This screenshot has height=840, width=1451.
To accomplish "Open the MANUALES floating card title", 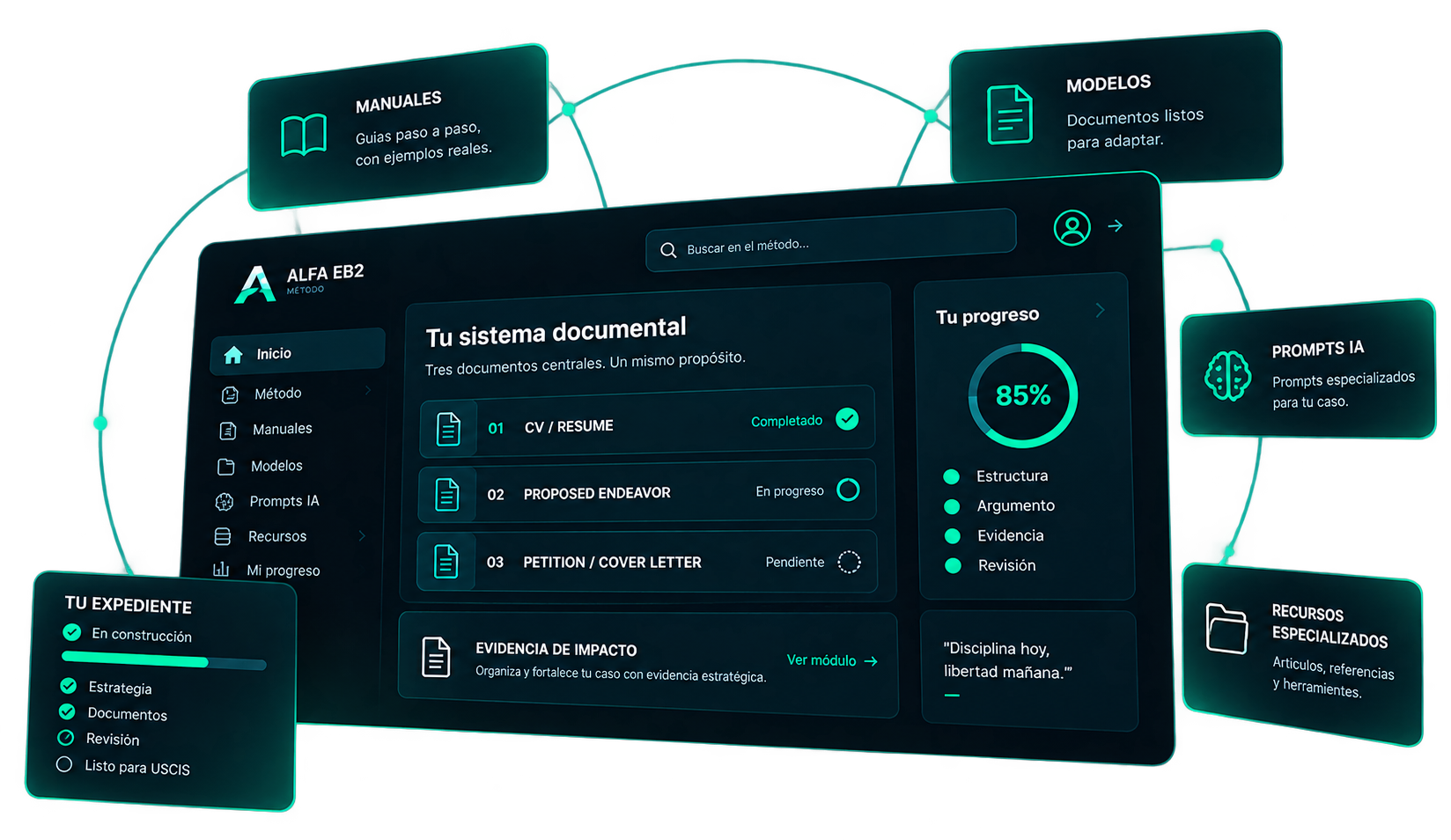I will click(x=398, y=102).
